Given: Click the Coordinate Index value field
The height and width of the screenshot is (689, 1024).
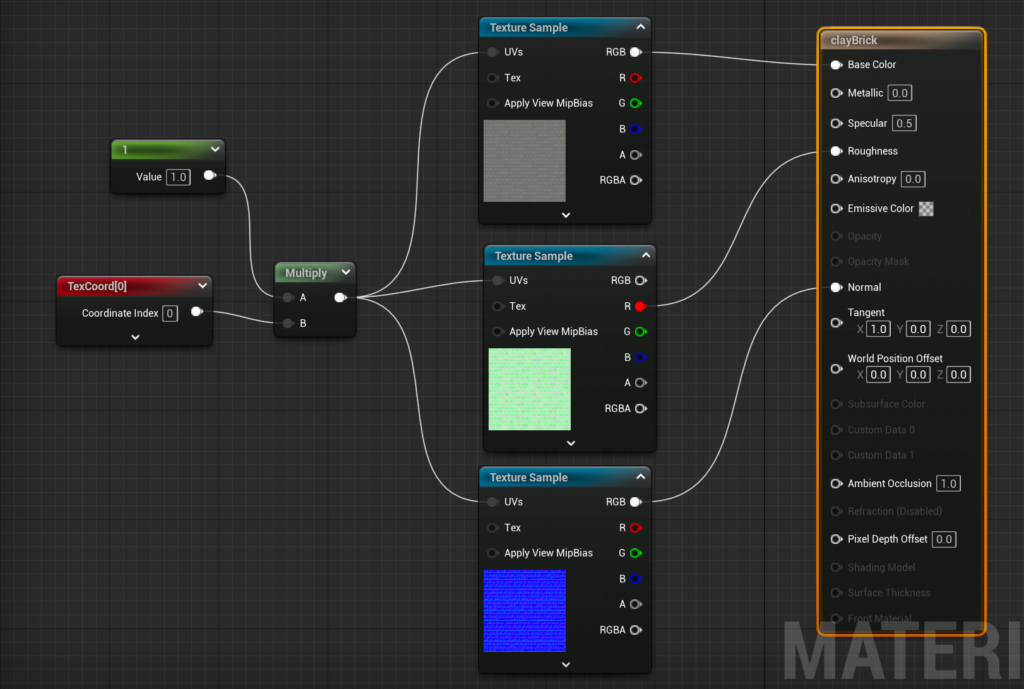Looking at the screenshot, I should [x=170, y=313].
